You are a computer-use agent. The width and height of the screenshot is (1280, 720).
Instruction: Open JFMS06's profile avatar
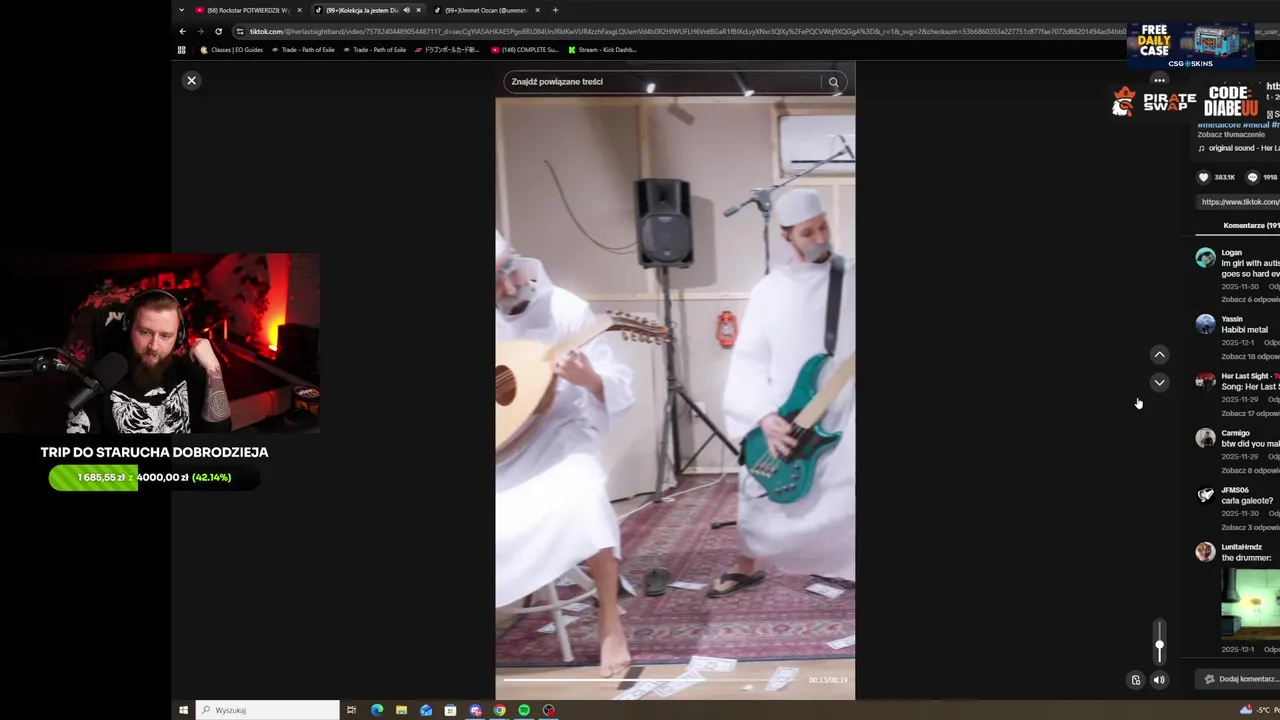[x=1205, y=495]
